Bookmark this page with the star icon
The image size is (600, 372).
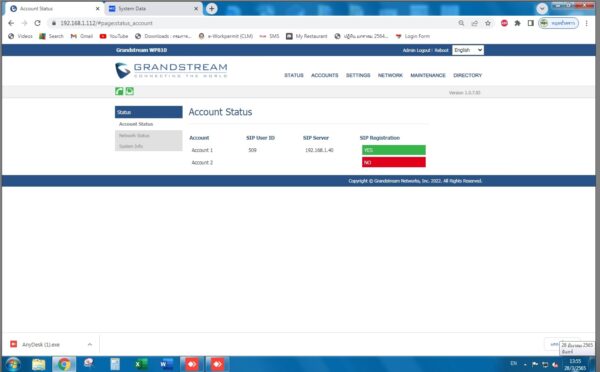488,23
